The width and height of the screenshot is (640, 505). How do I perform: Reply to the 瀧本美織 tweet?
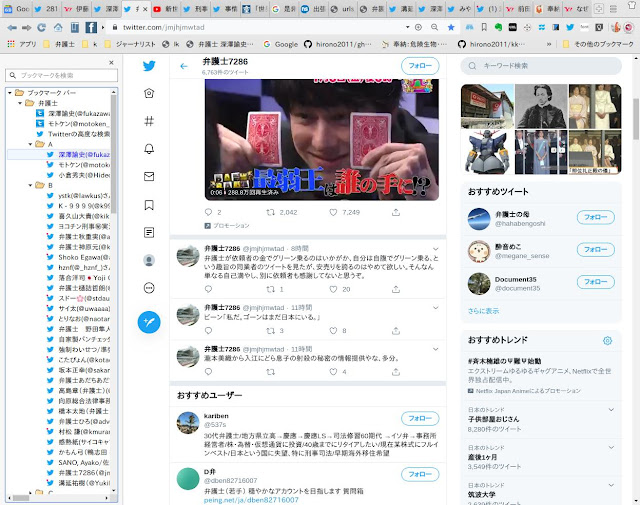point(209,372)
